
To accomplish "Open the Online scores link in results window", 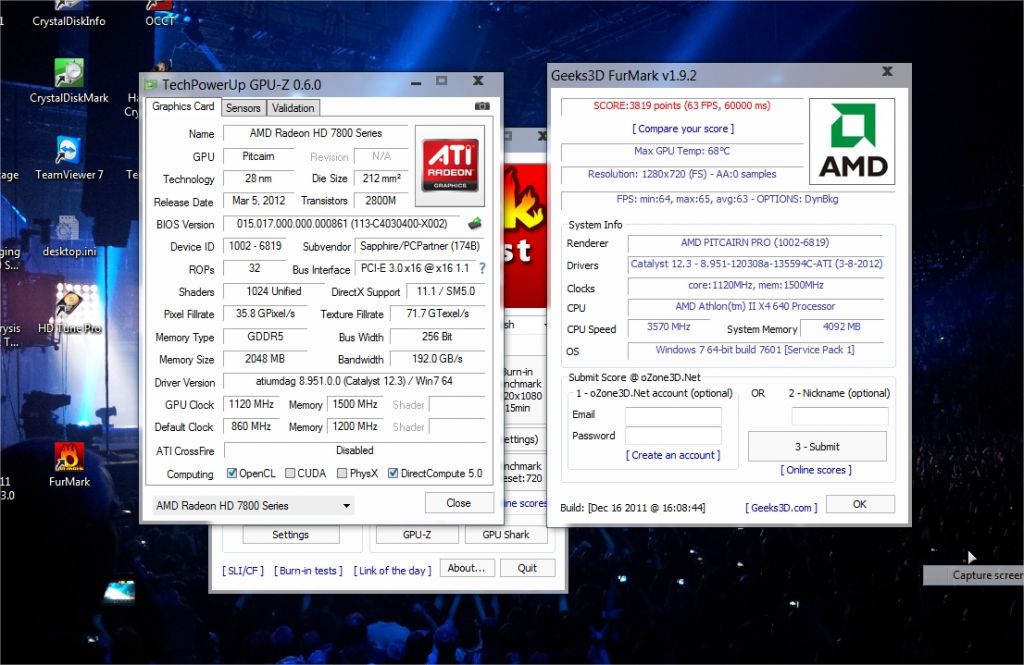I will (x=816, y=470).
